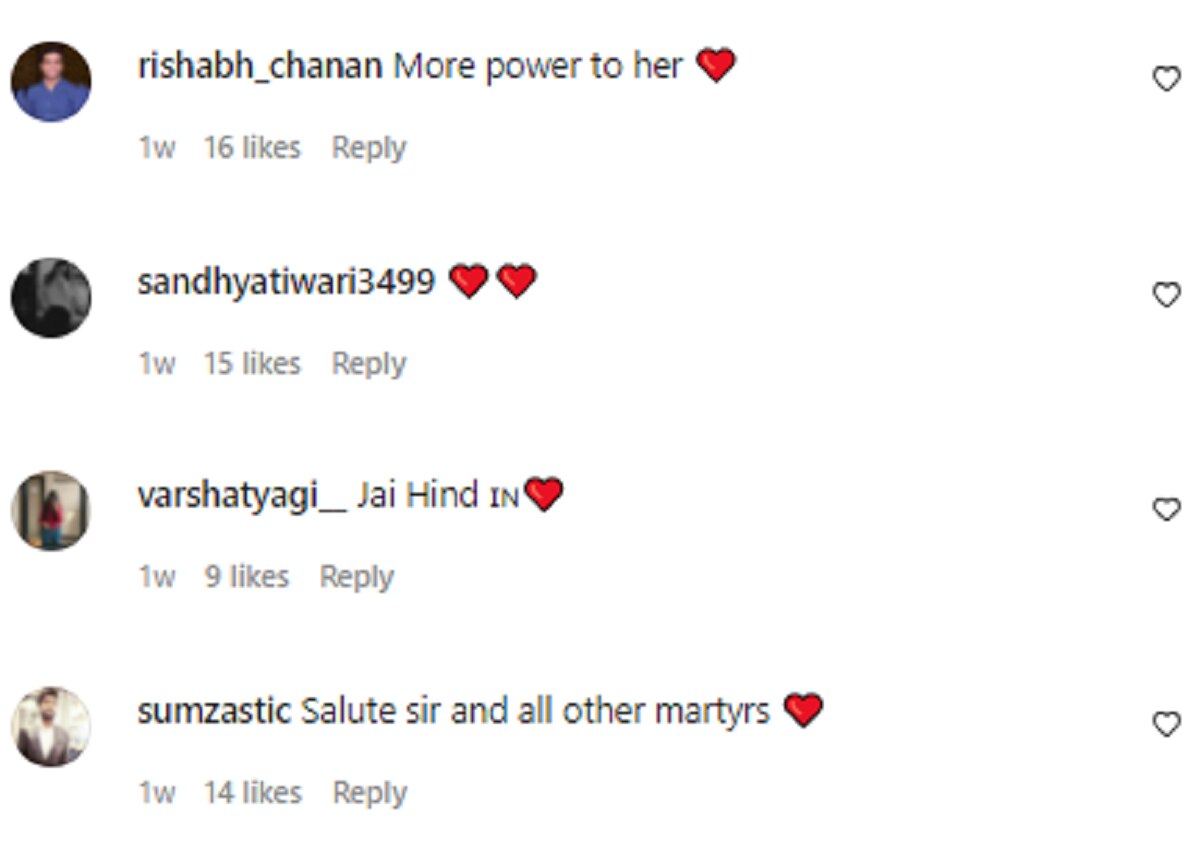Viewport: 1200px width, 864px height.
Task: Open sandhyatiwari3499's profile avatar
Action: (51, 297)
